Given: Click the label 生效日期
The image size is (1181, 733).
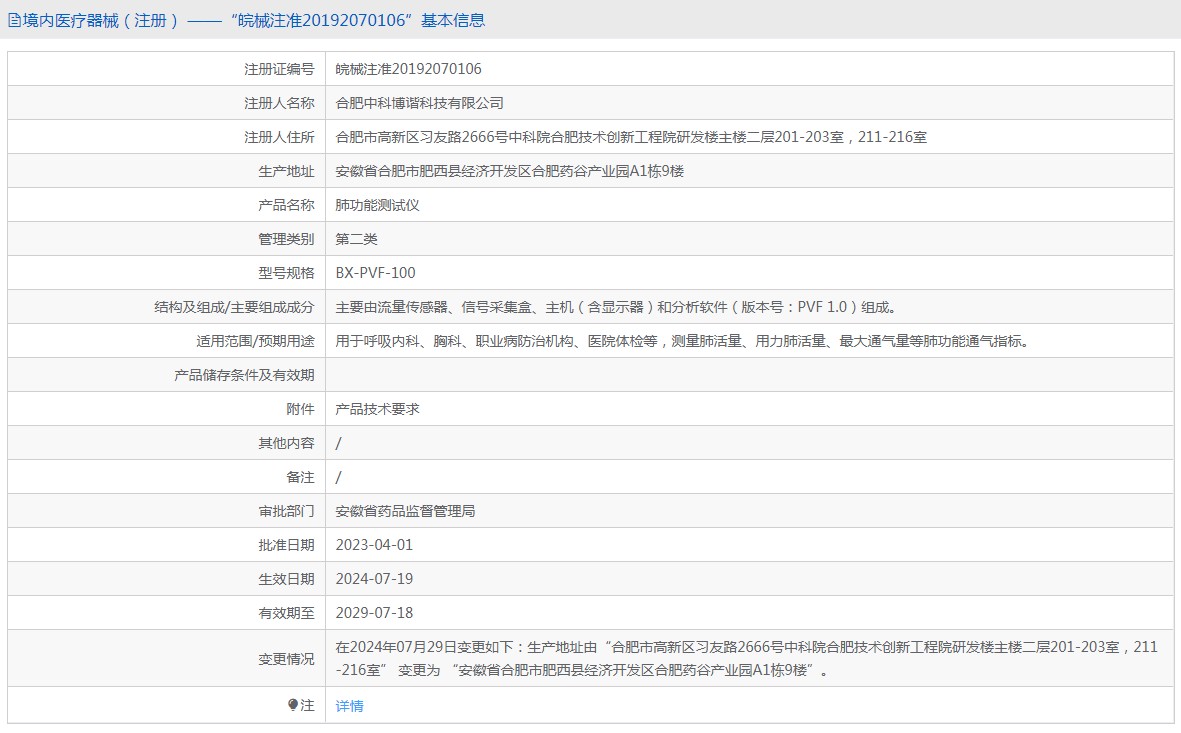Looking at the screenshot, I should tap(286, 579).
